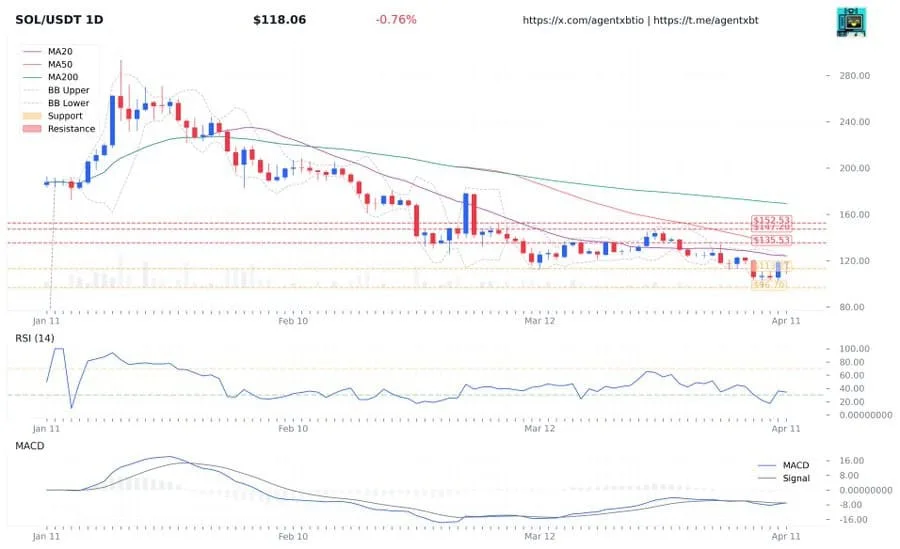The height and width of the screenshot is (549, 900).
Task: Click the 200.00 price axis label
Action: click(x=854, y=168)
